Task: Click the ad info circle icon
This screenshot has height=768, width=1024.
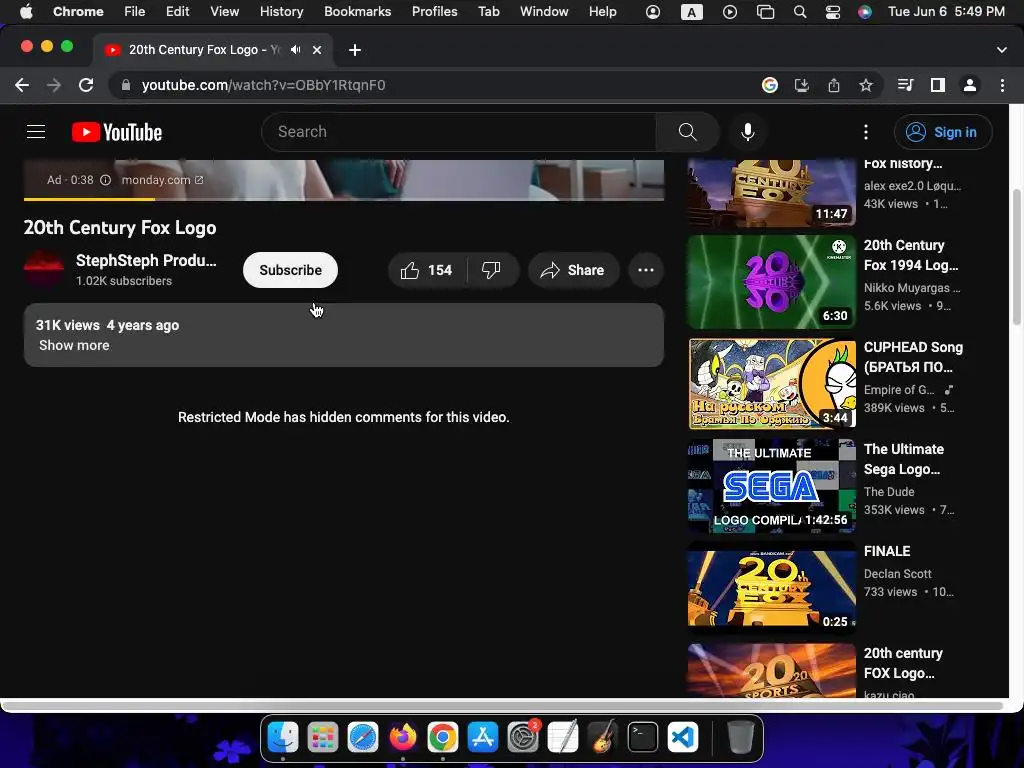Action: (x=105, y=180)
